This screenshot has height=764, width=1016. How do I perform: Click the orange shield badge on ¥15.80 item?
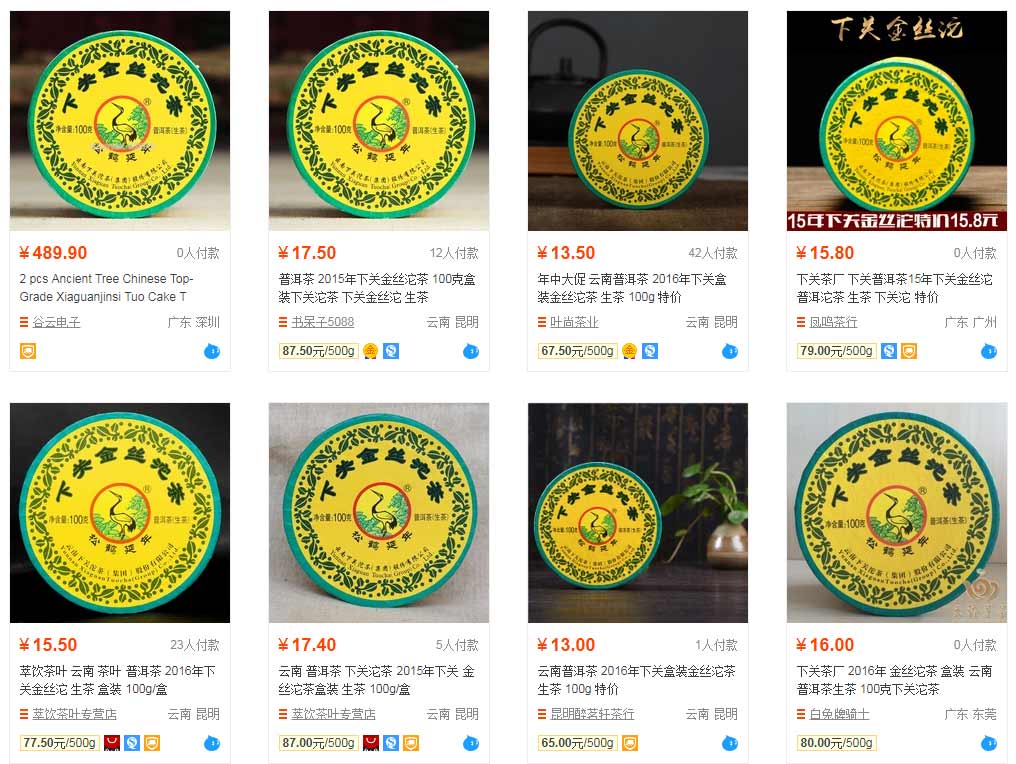click(x=909, y=351)
